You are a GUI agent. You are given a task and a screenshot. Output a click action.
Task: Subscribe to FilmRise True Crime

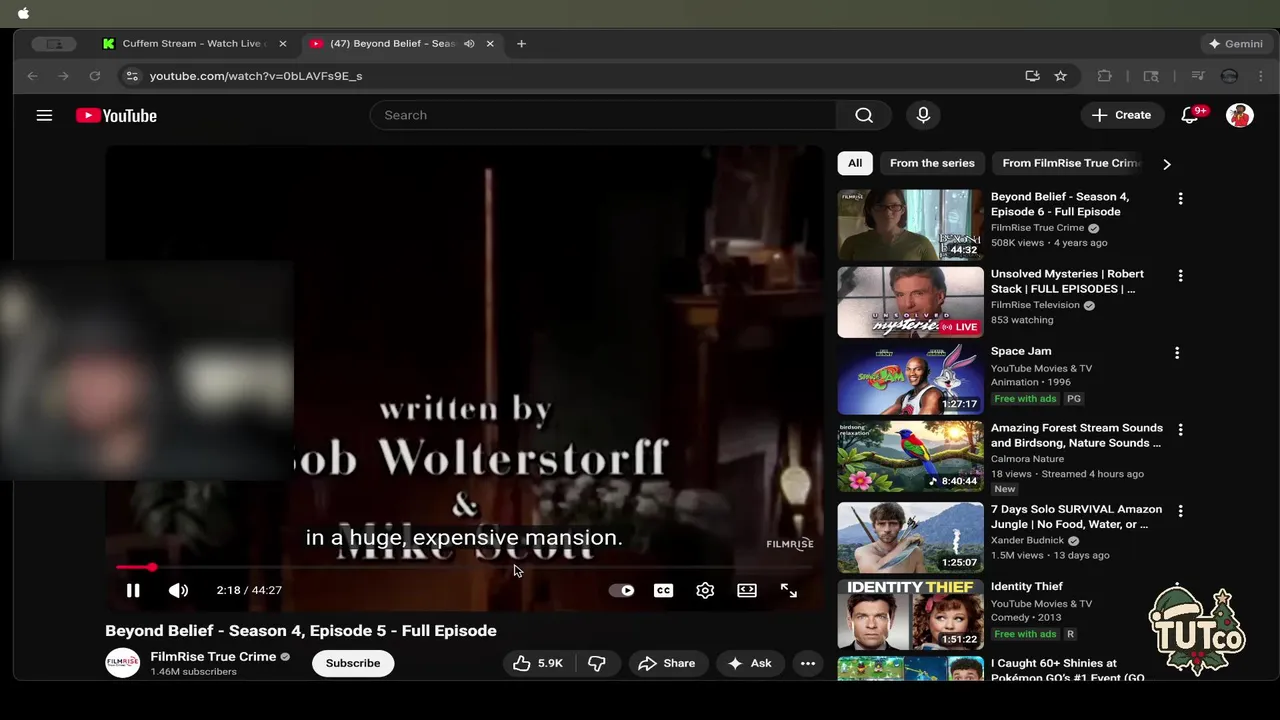[353, 663]
